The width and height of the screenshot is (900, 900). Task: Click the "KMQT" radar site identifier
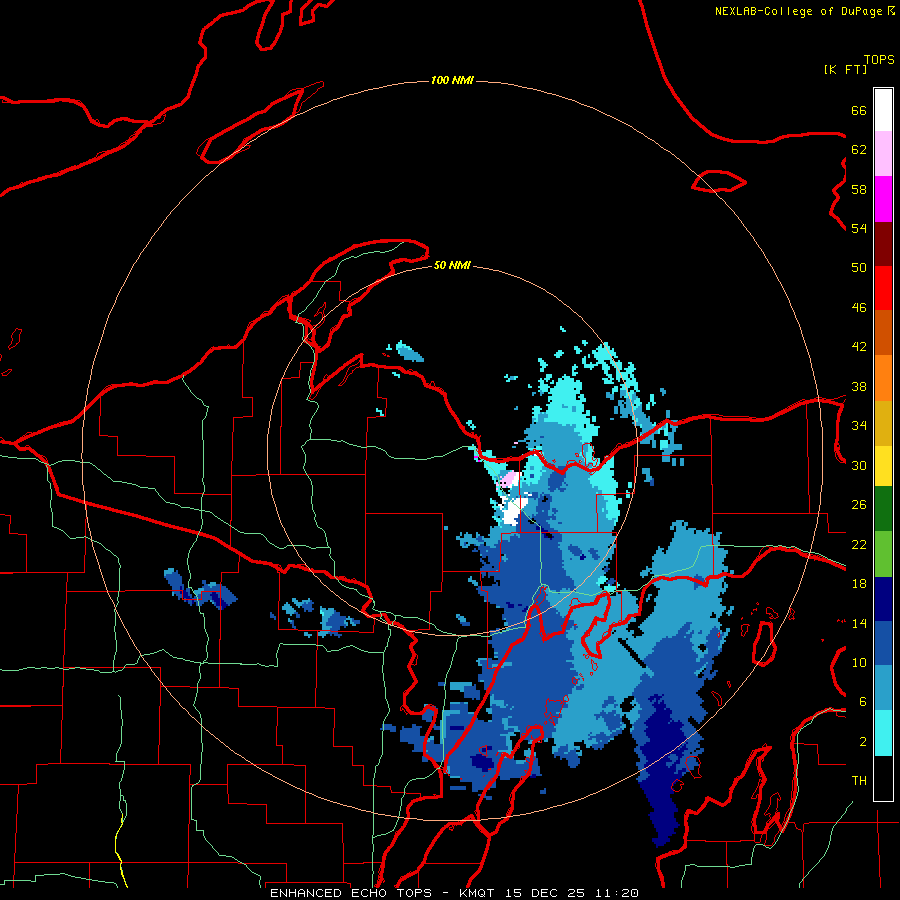point(478,893)
